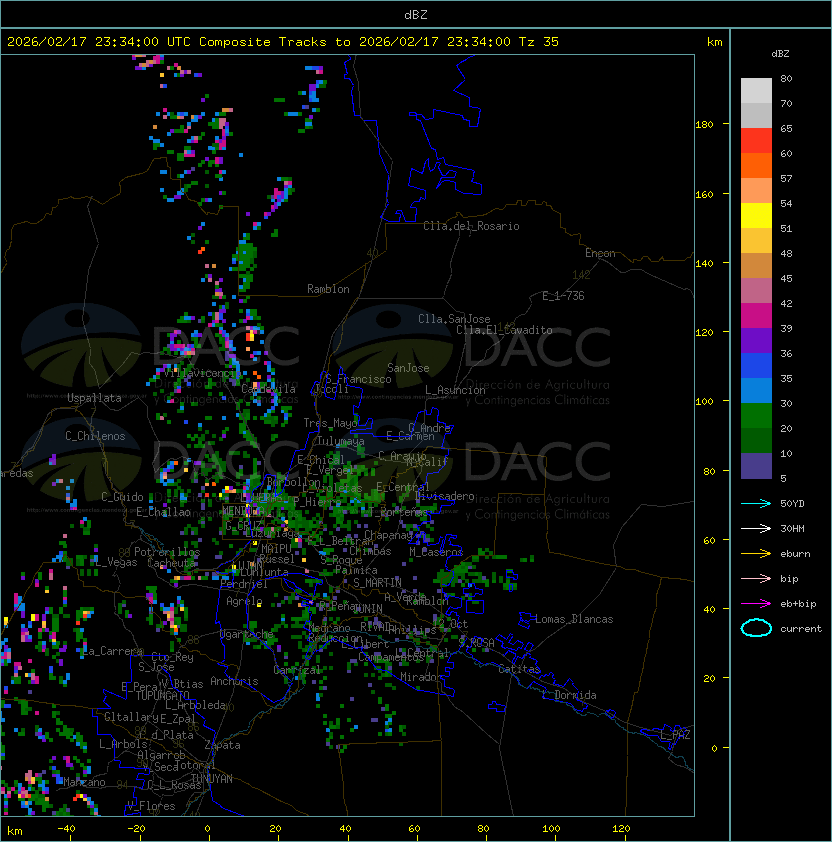Select the Anchoris place label
This screenshot has width=832, height=842.
[234, 681]
